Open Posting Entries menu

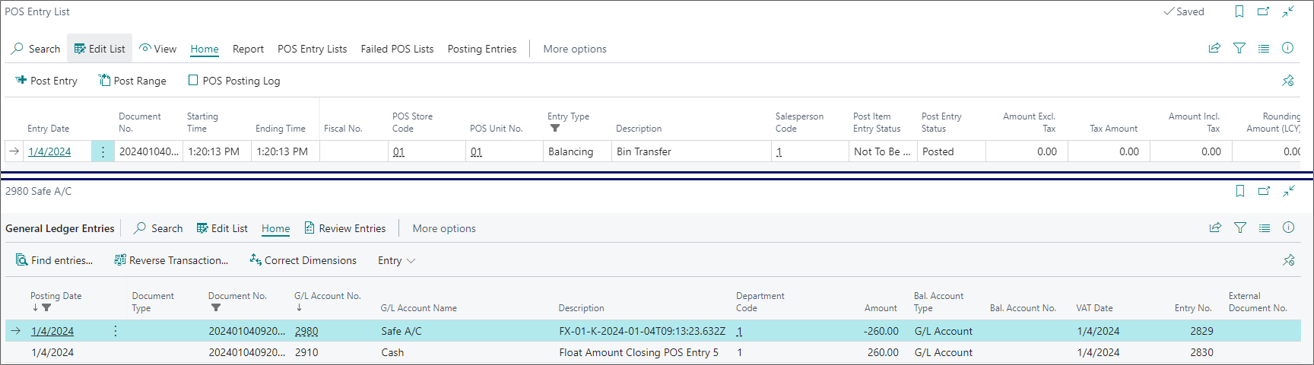482,48
